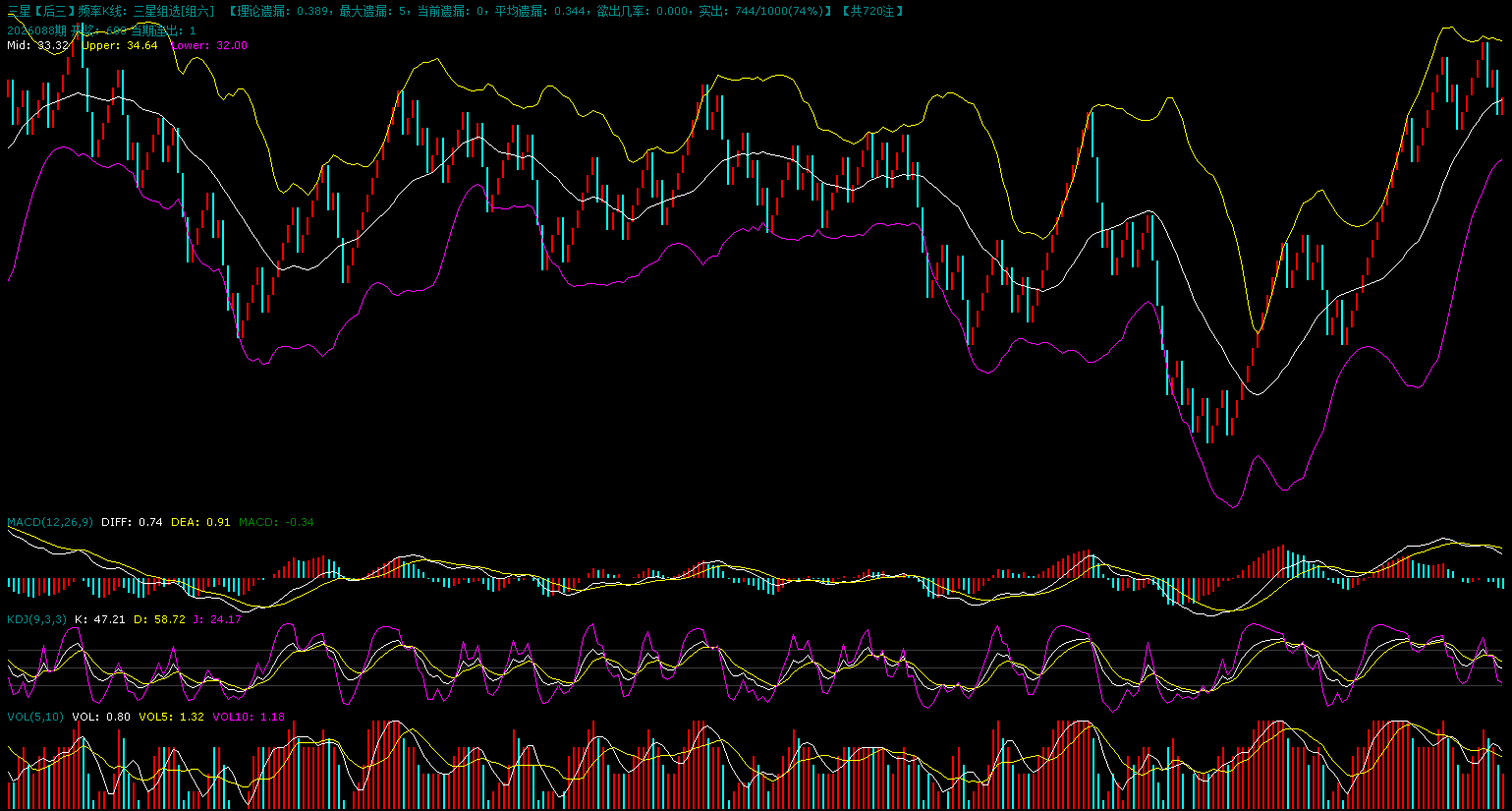
Task: Click the 【共720注】 label
Action: click(872, 11)
